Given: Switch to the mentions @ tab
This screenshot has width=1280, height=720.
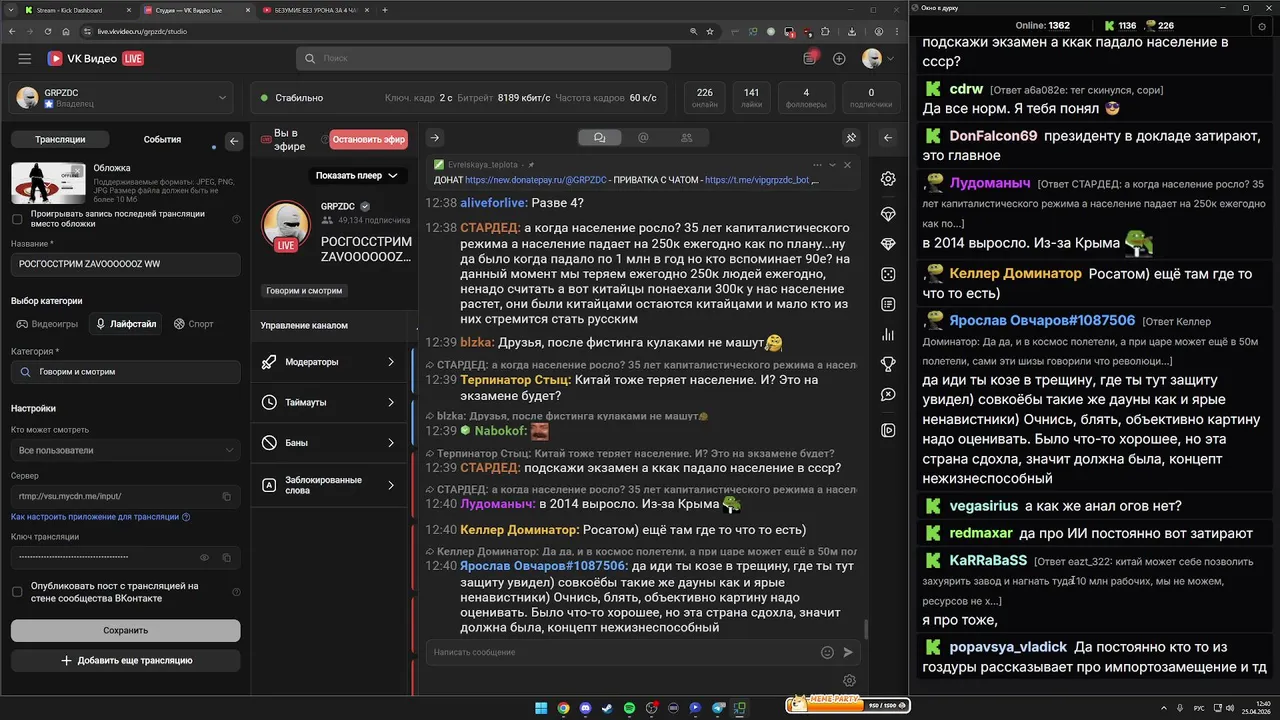Looking at the screenshot, I should click(x=643, y=138).
